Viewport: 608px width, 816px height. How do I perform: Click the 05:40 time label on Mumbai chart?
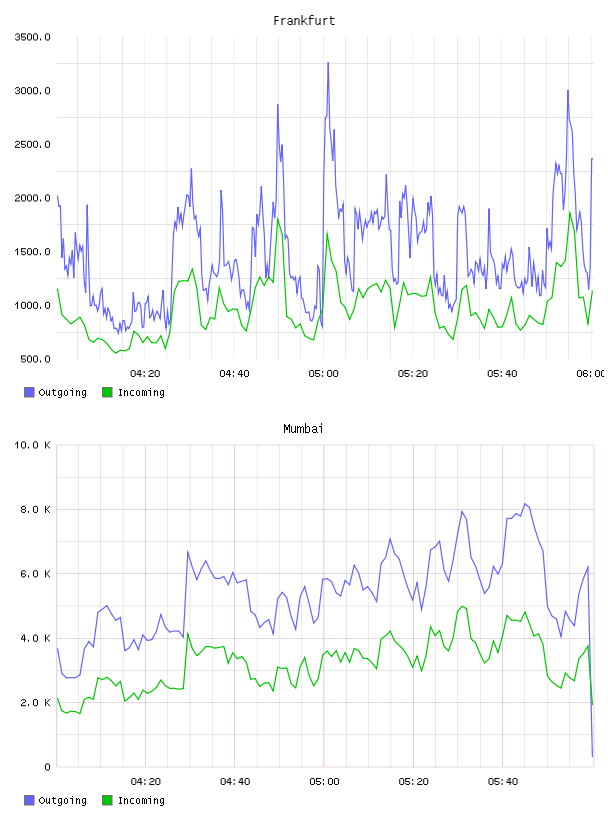503,782
